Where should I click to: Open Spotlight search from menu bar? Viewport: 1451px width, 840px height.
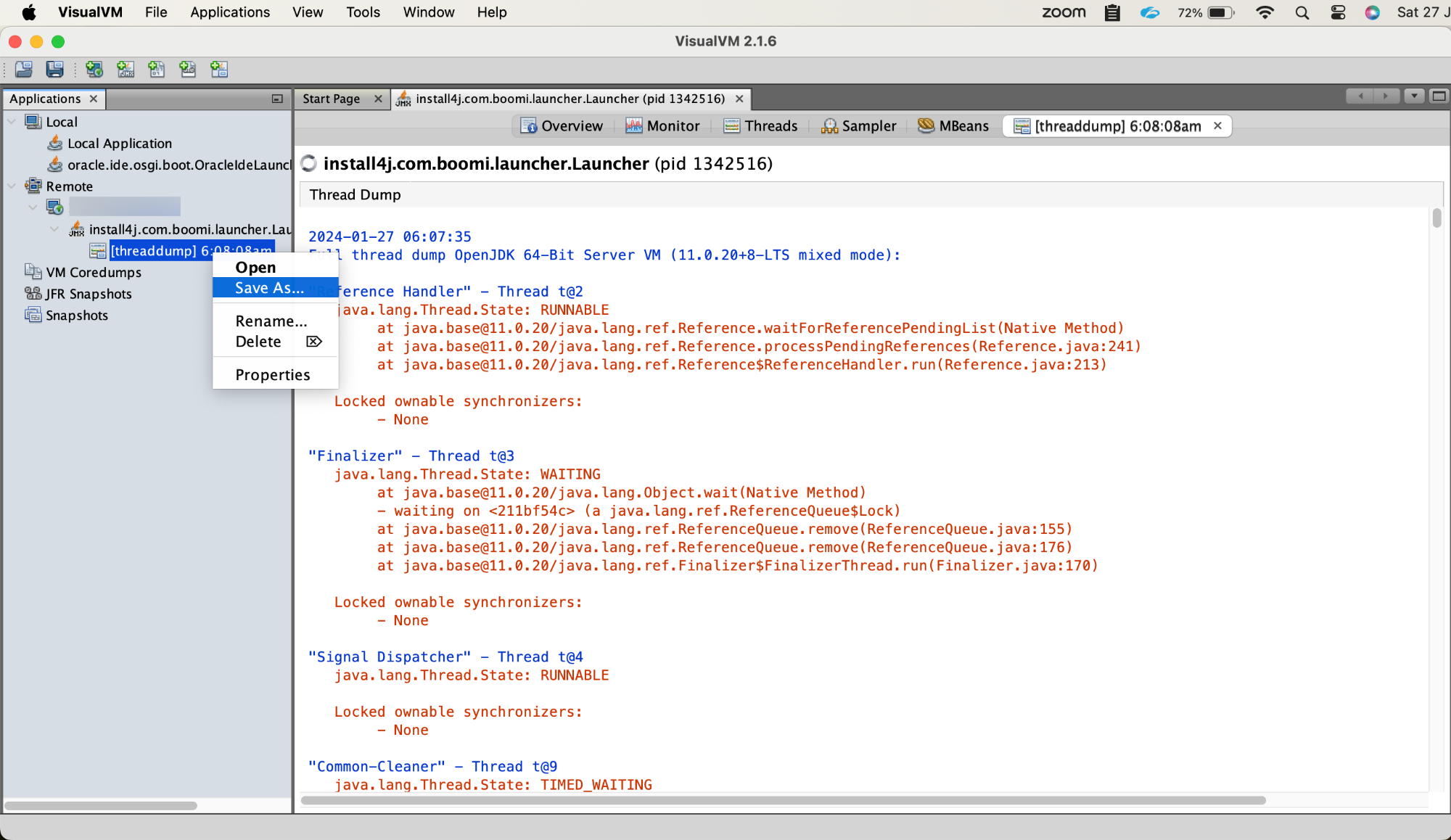(x=1302, y=12)
